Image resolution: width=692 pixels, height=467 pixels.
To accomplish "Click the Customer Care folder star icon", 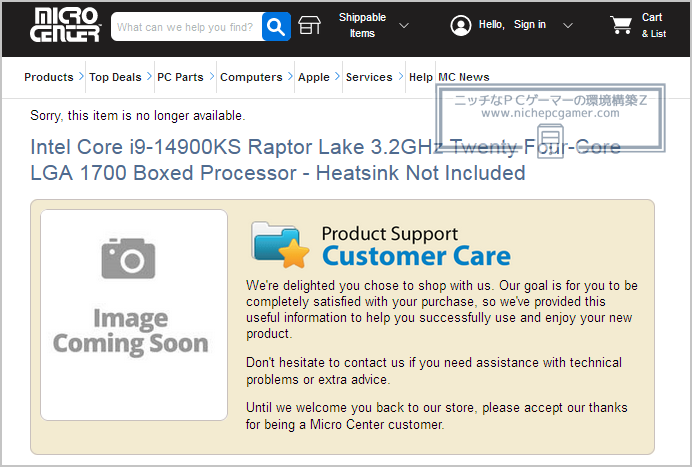I will pos(280,245).
